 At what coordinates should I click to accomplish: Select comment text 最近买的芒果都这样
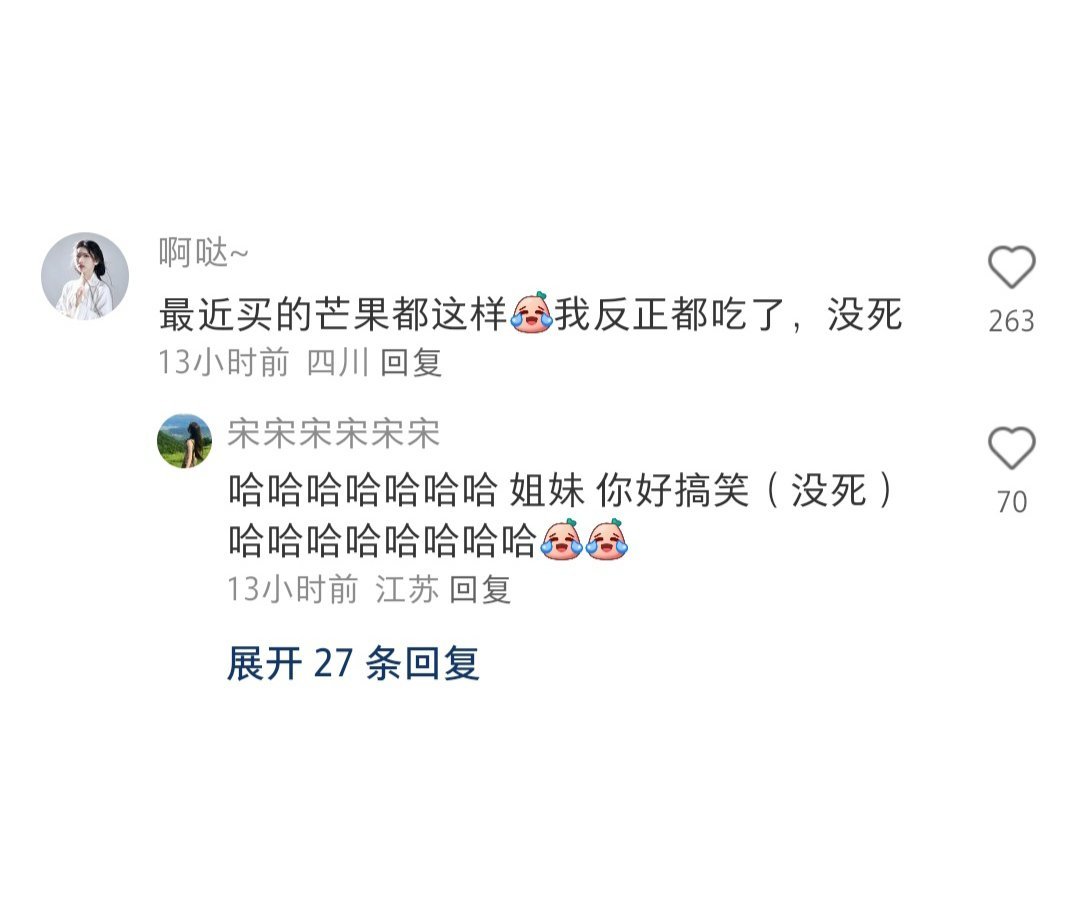click(333, 315)
